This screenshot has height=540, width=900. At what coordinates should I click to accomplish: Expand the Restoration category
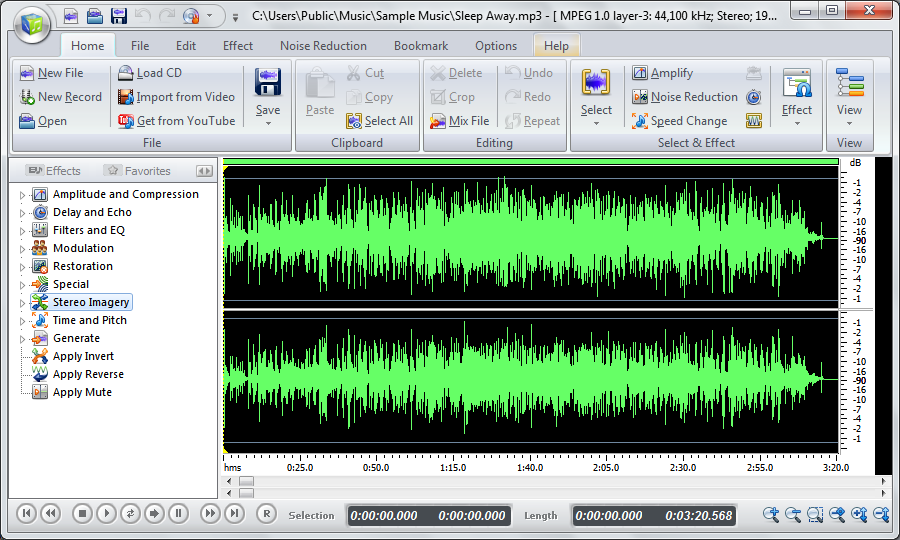pyautogui.click(x=22, y=267)
